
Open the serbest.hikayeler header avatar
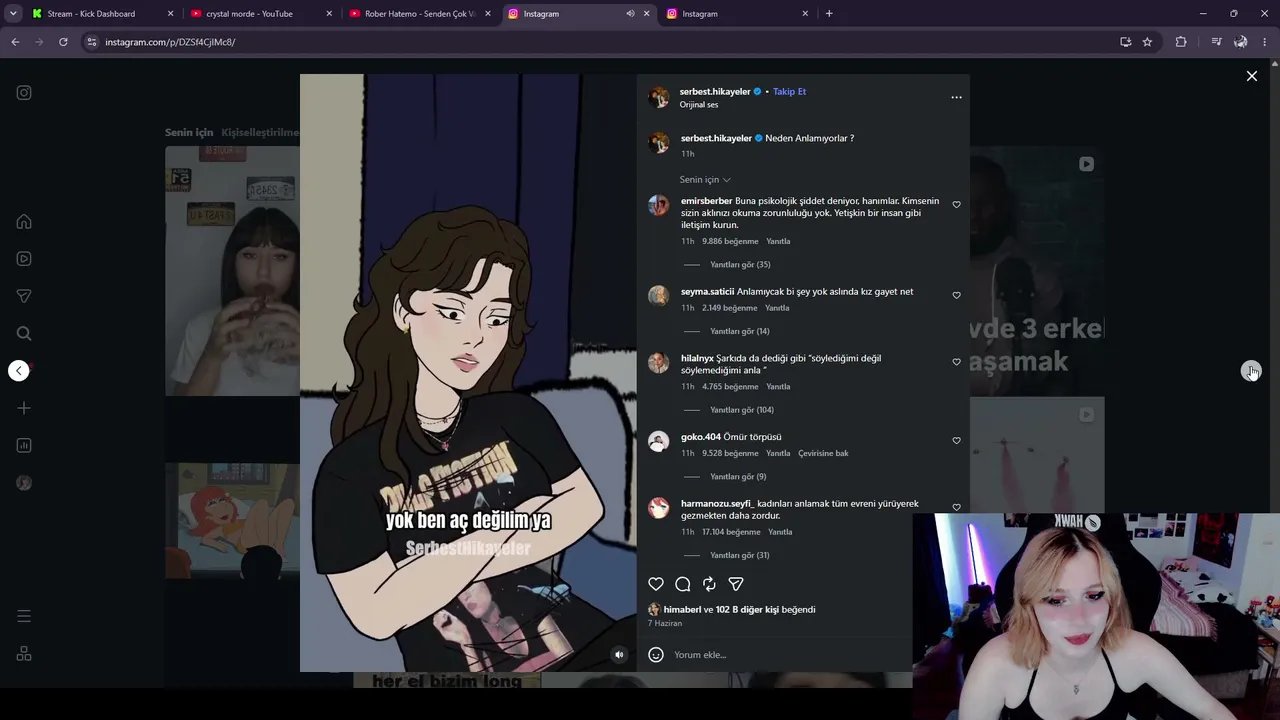[x=658, y=97]
